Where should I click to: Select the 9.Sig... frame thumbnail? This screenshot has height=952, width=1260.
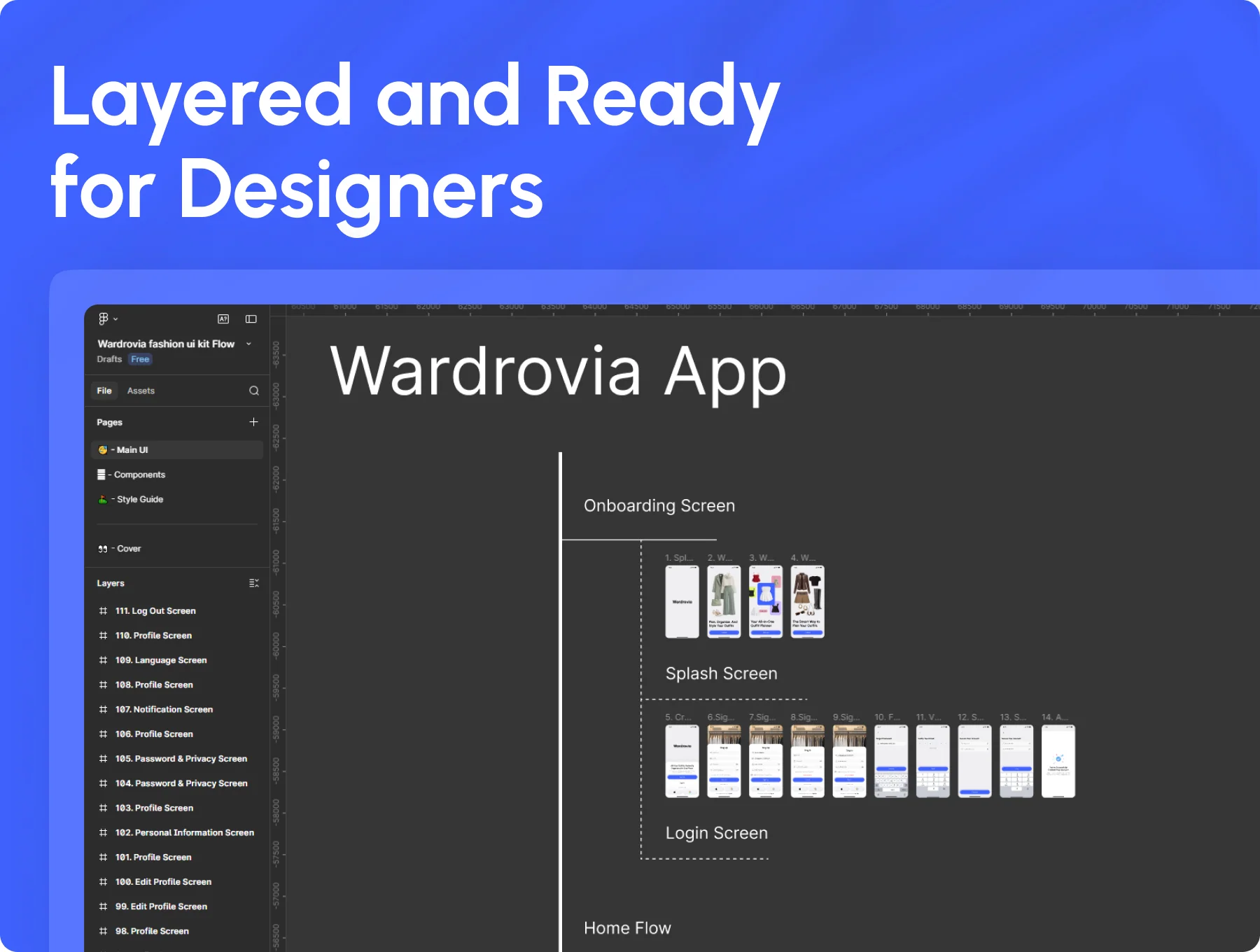point(850,762)
